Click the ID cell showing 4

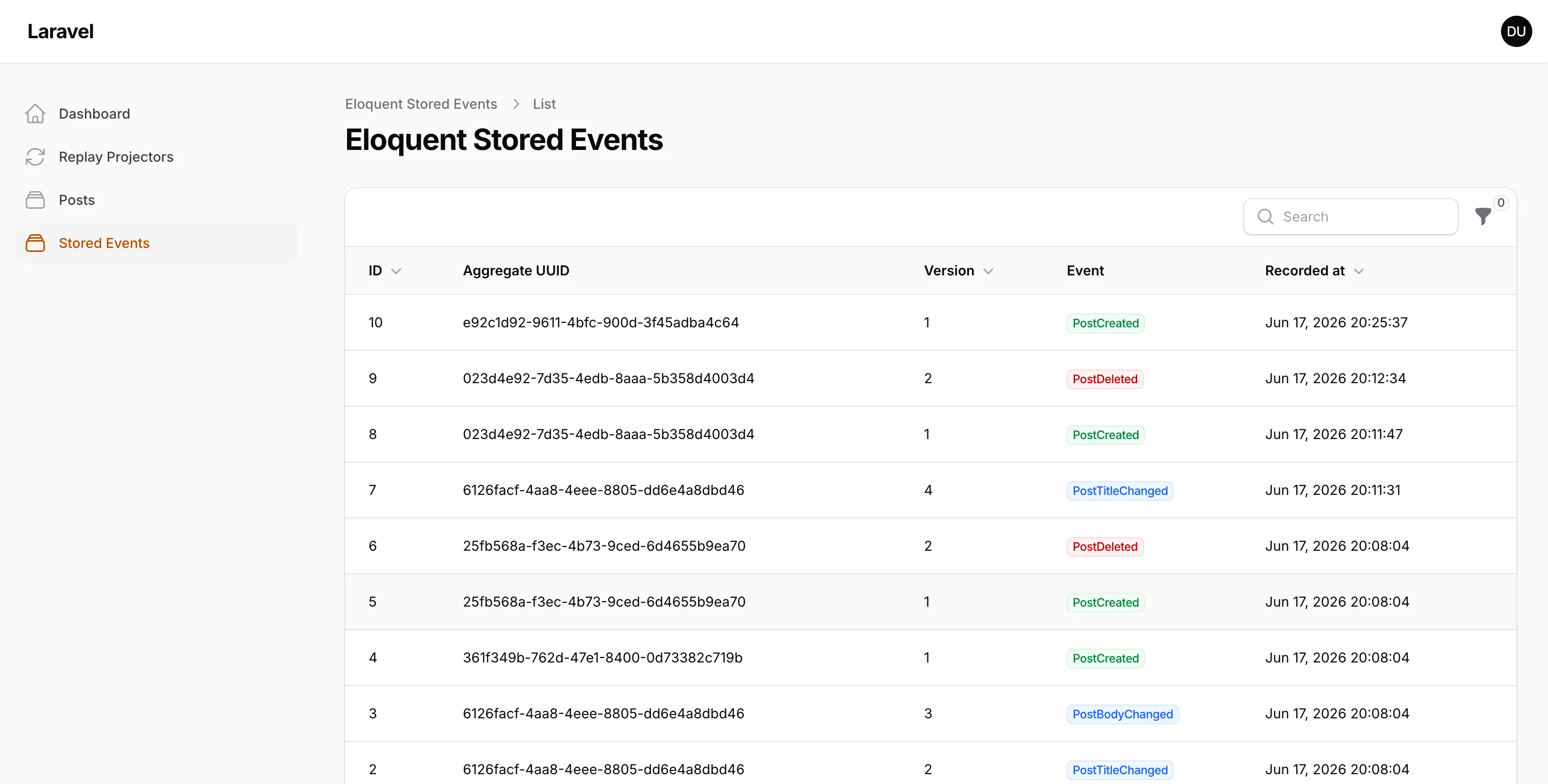point(373,658)
